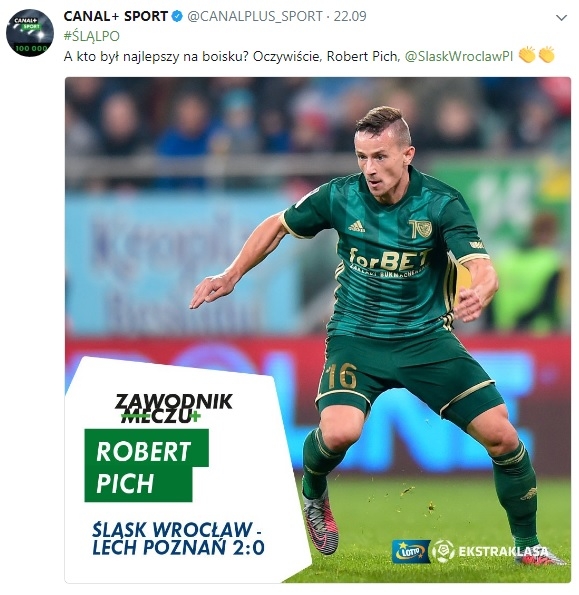The width and height of the screenshot is (579, 595).
Task: Click the forBET sponsor logo on shirt
Action: [x=388, y=261]
